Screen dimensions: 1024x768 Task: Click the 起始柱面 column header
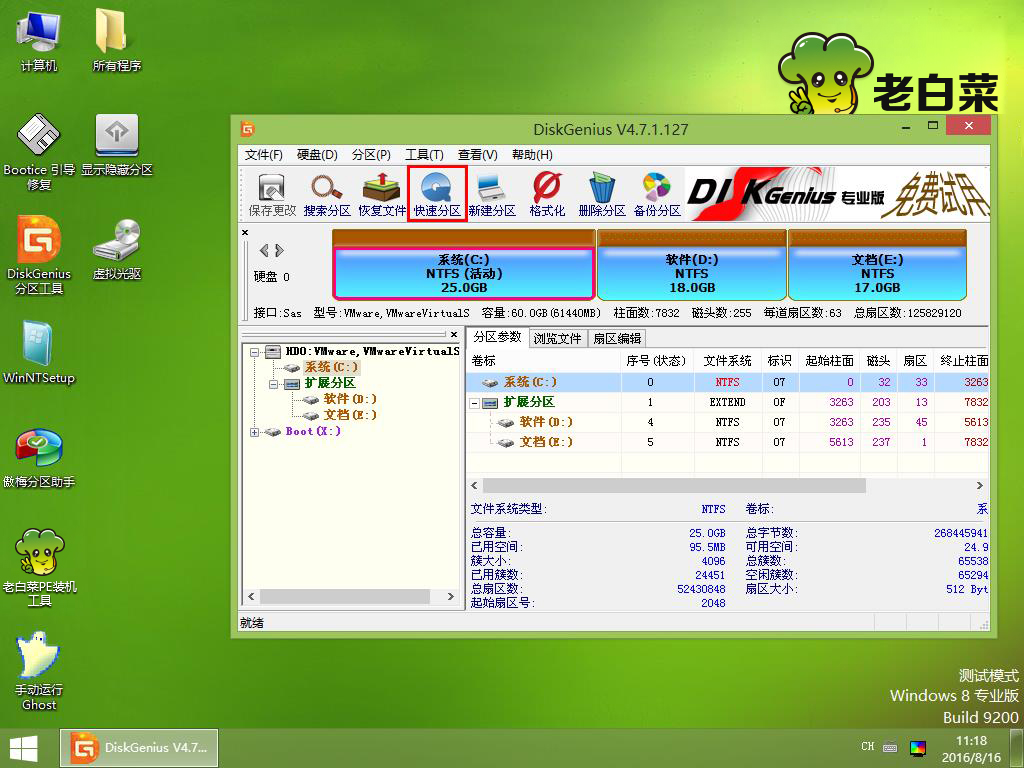tap(829, 360)
